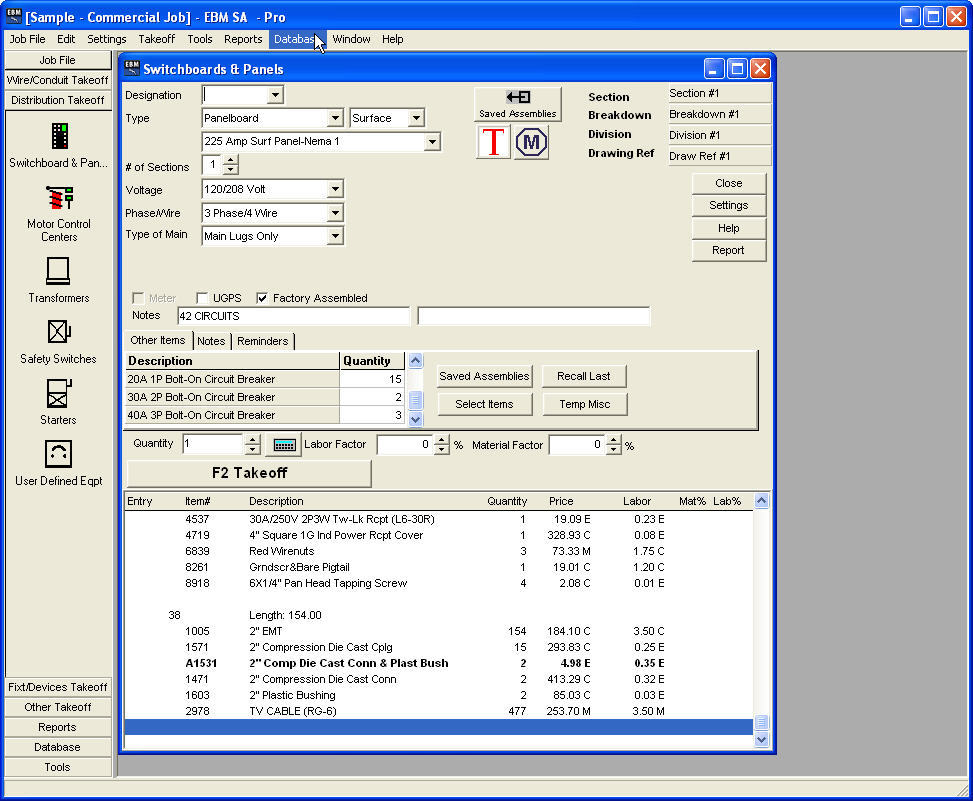This screenshot has width=973, height=801.
Task: Click the Recall Last button
Action: [584, 376]
